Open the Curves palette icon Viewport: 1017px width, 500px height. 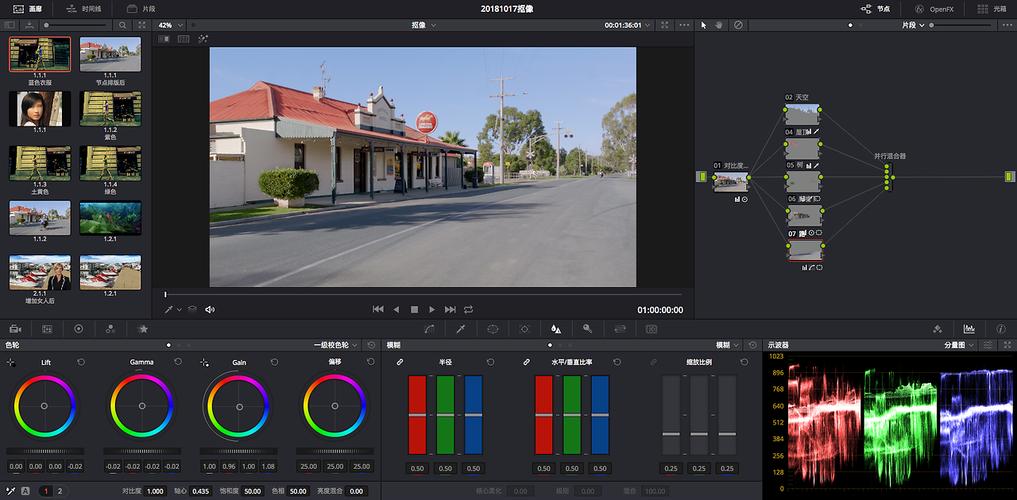click(429, 328)
